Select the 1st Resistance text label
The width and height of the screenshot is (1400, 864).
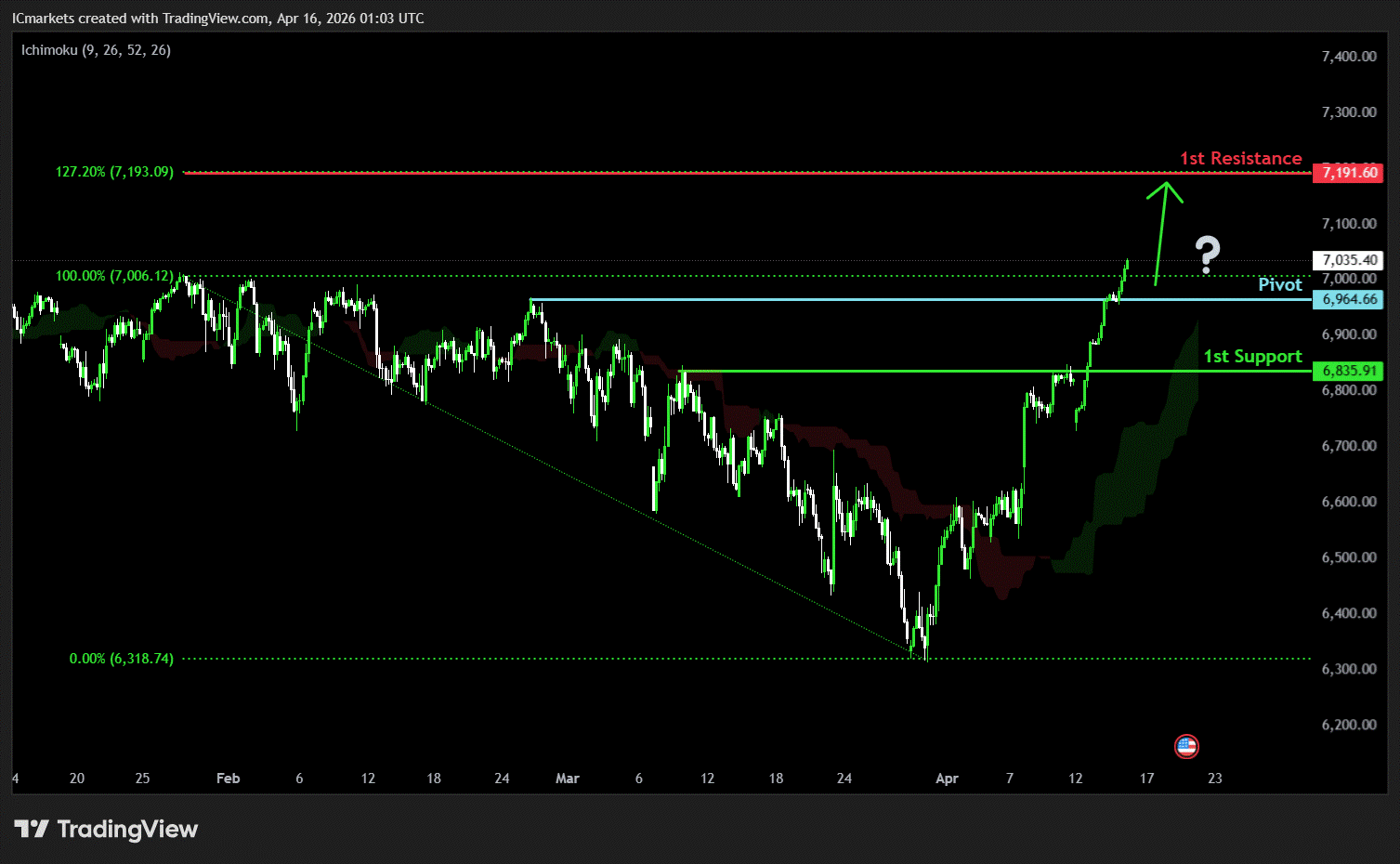(x=1240, y=158)
